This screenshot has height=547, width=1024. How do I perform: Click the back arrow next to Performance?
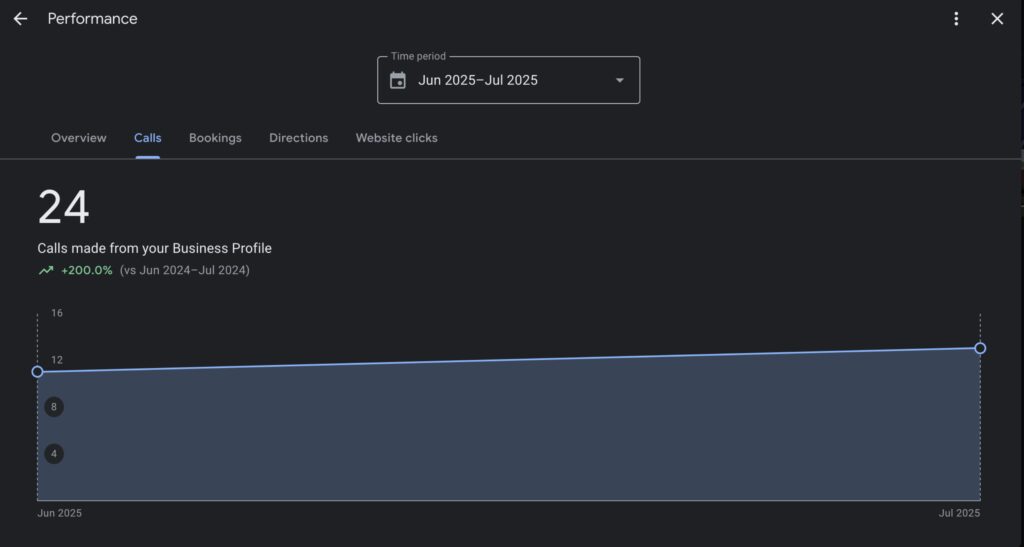20,19
